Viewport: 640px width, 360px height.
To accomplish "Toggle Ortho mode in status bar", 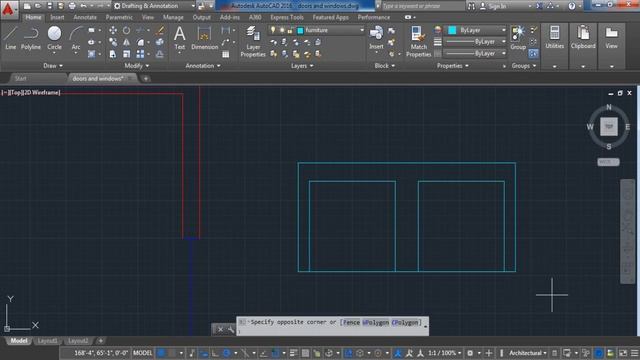I will coord(215,353).
